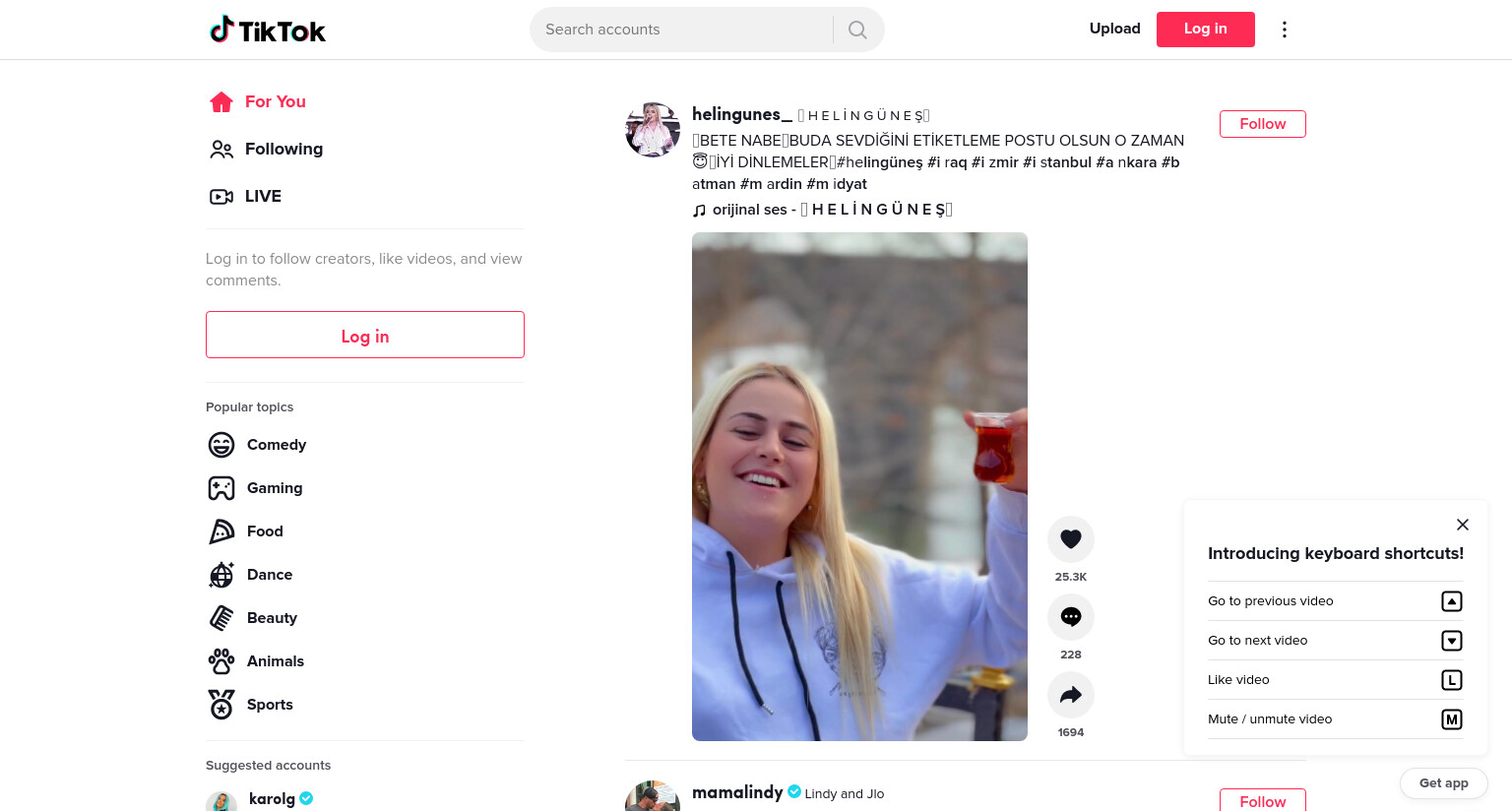This screenshot has width=1512, height=811.
Task: Click the Comedy topic icon
Action: click(221, 445)
